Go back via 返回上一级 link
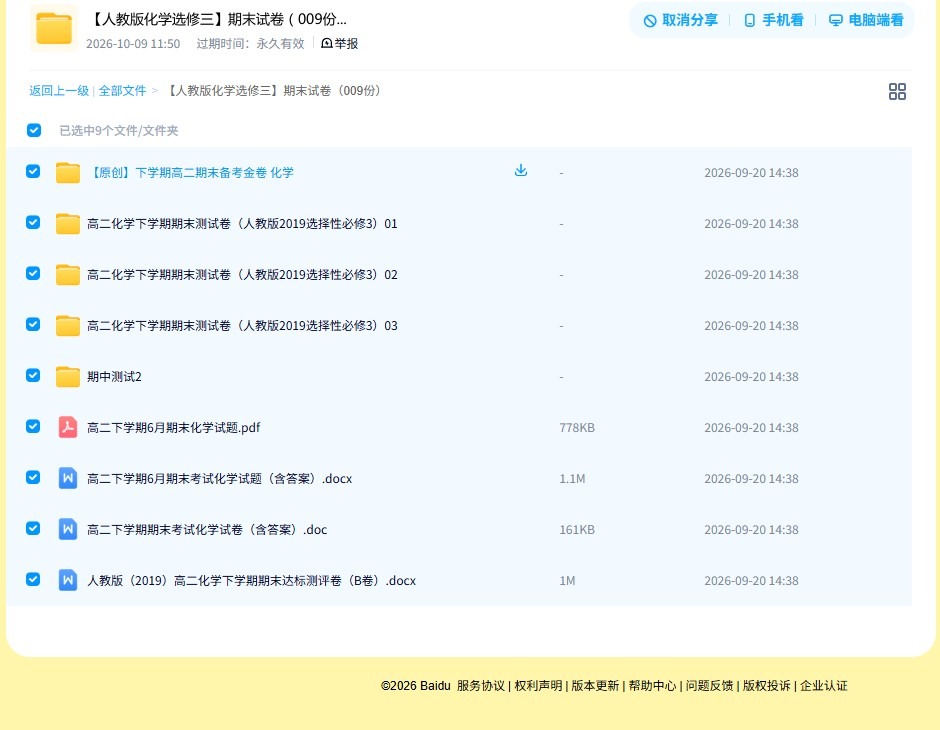 [59, 91]
